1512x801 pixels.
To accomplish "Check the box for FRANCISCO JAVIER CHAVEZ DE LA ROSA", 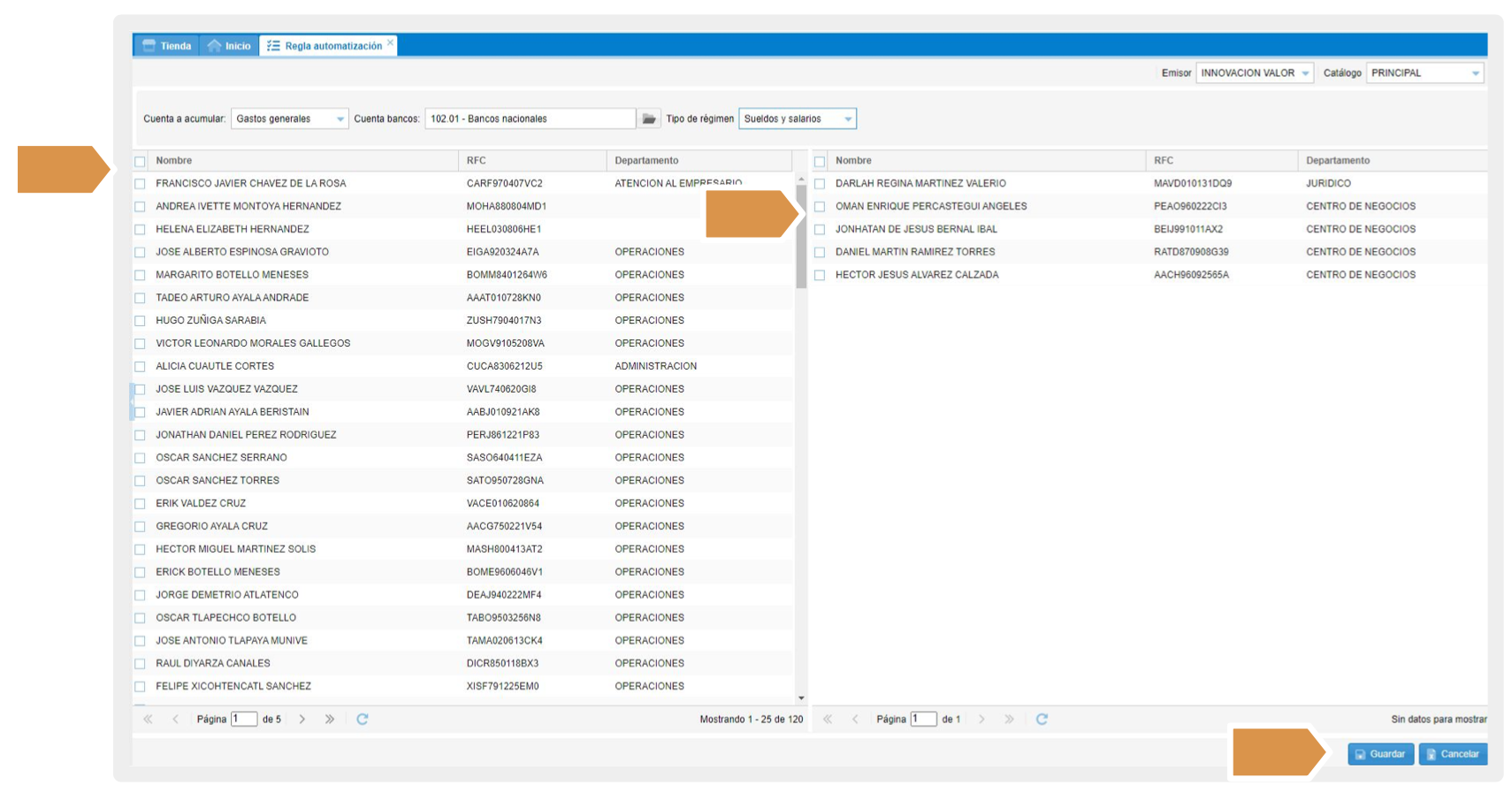I will tap(140, 184).
